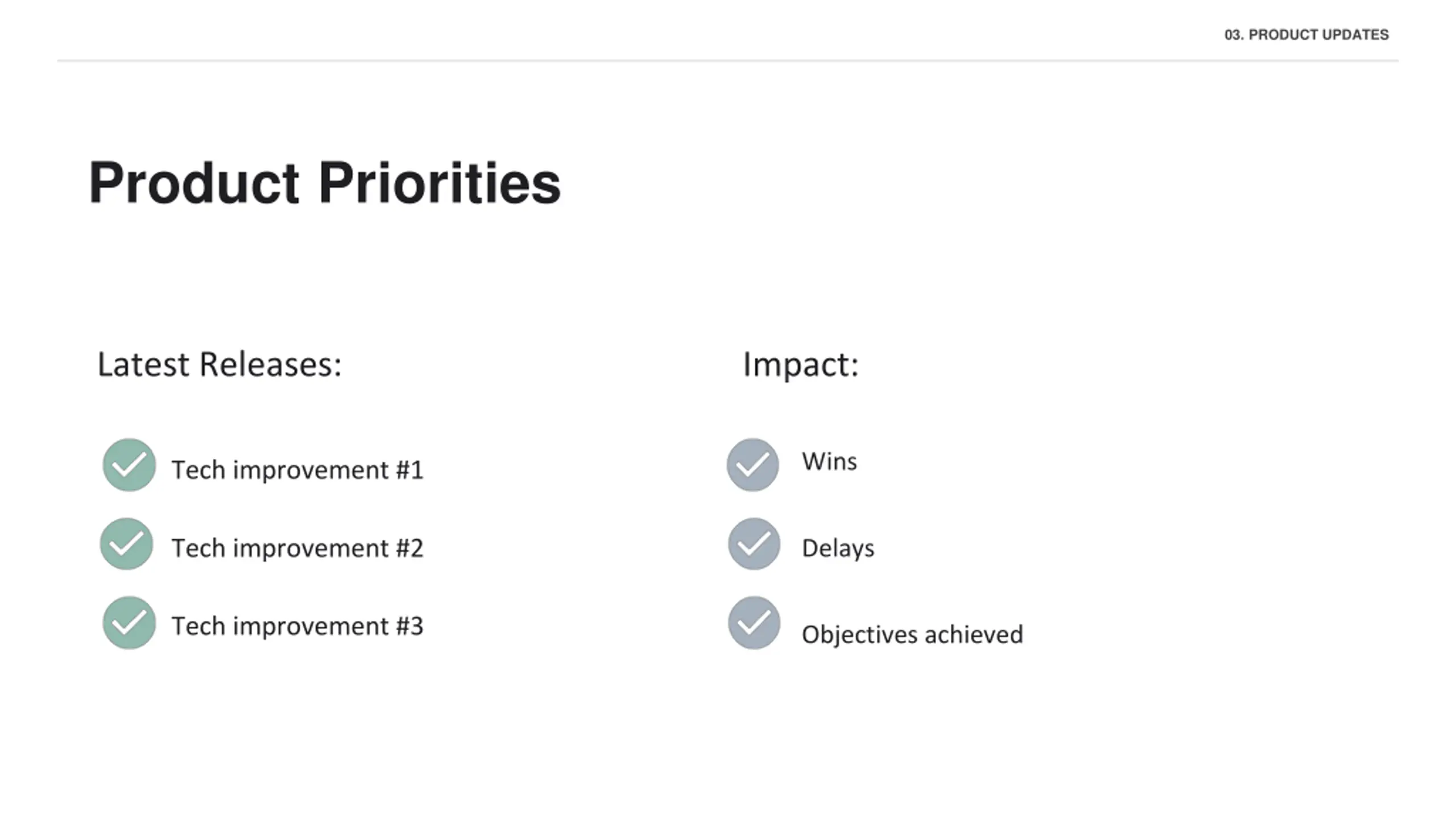Click the green checkmark beside Tech improvement #1
The image size is (1456, 819).
(129, 465)
